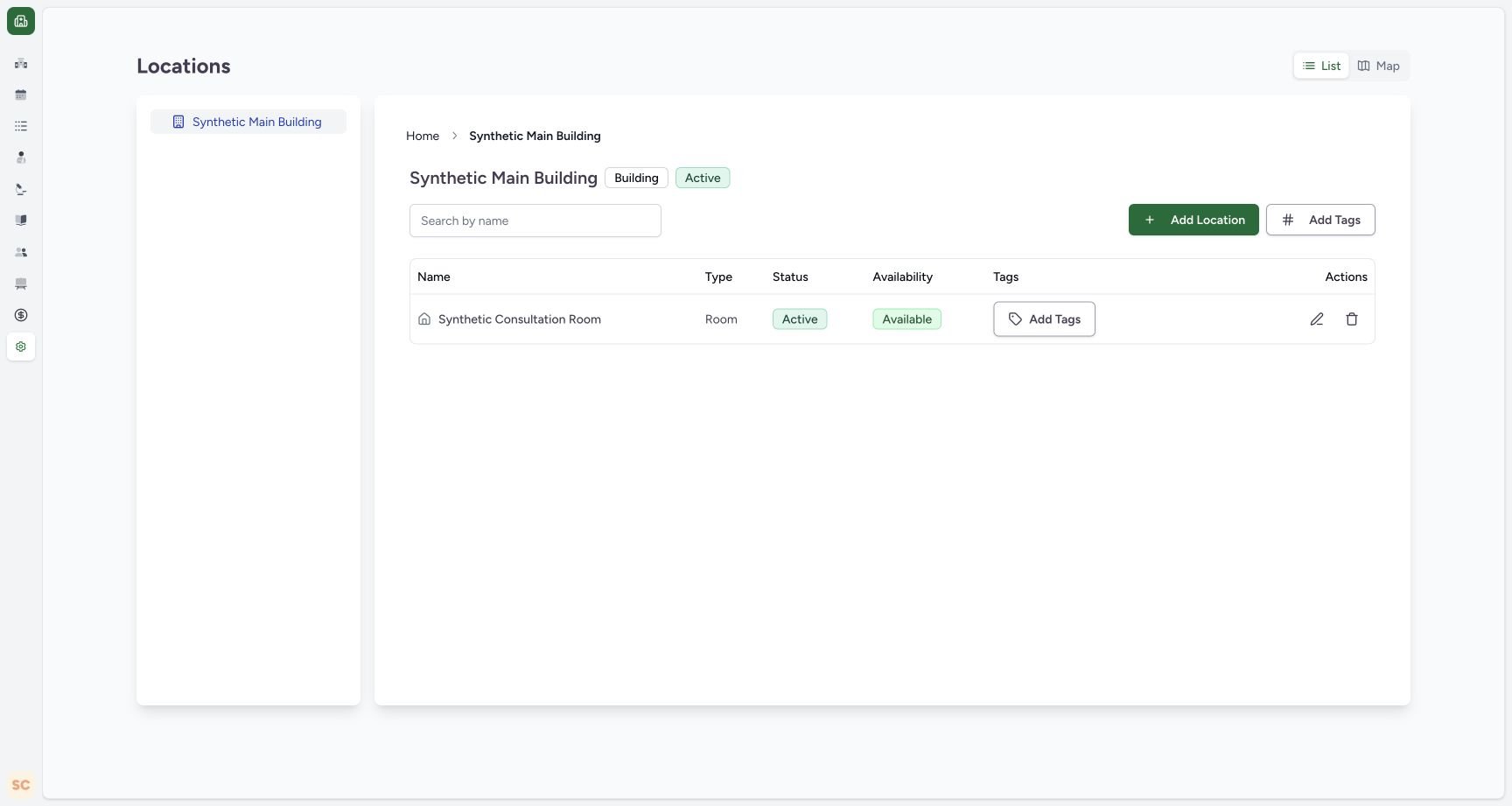Open the doctor/practitioner sidebar icon
This screenshot has width=1512, height=806.
pos(21,158)
